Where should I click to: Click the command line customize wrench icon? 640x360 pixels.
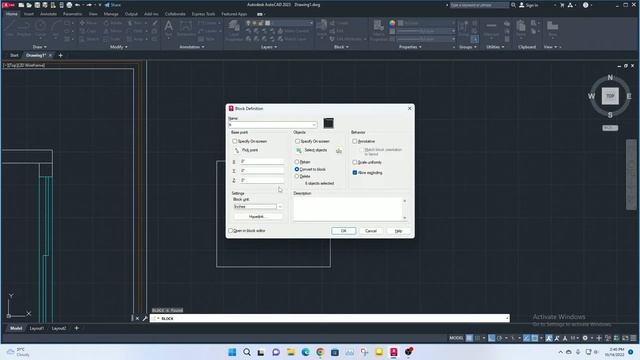point(144,318)
